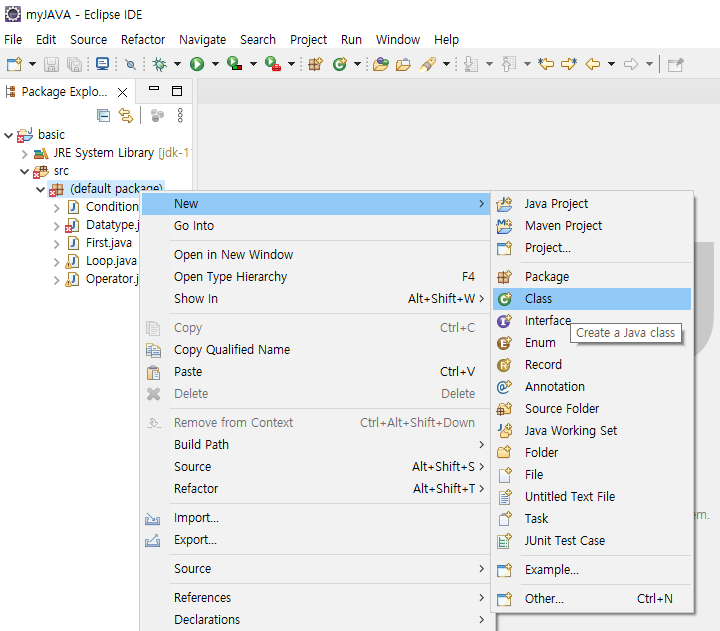This screenshot has height=631, width=720.
Task: Click the Open Type toolbar icon
Action: (381, 64)
